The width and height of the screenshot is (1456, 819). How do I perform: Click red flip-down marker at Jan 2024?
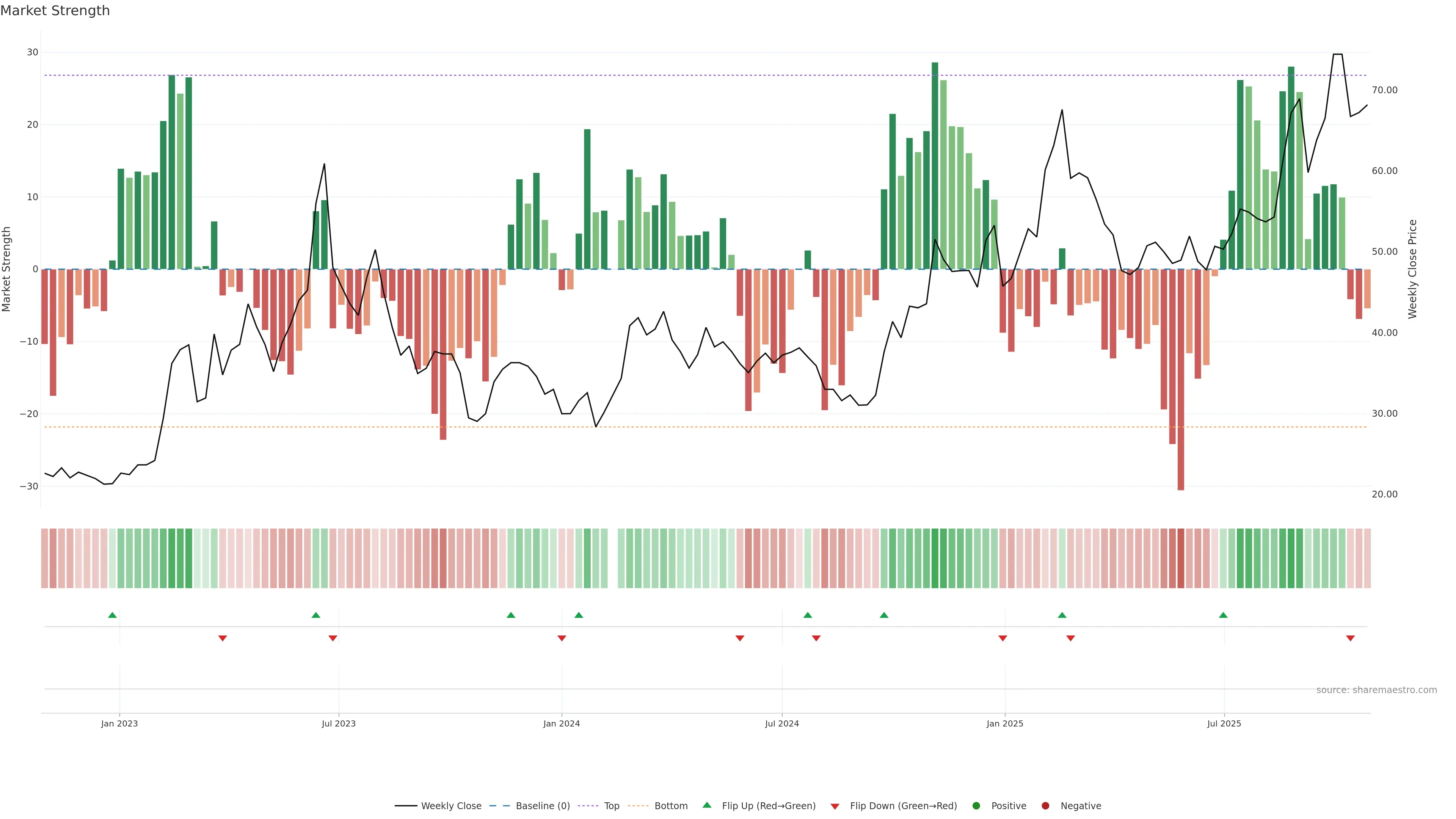pos(562,638)
